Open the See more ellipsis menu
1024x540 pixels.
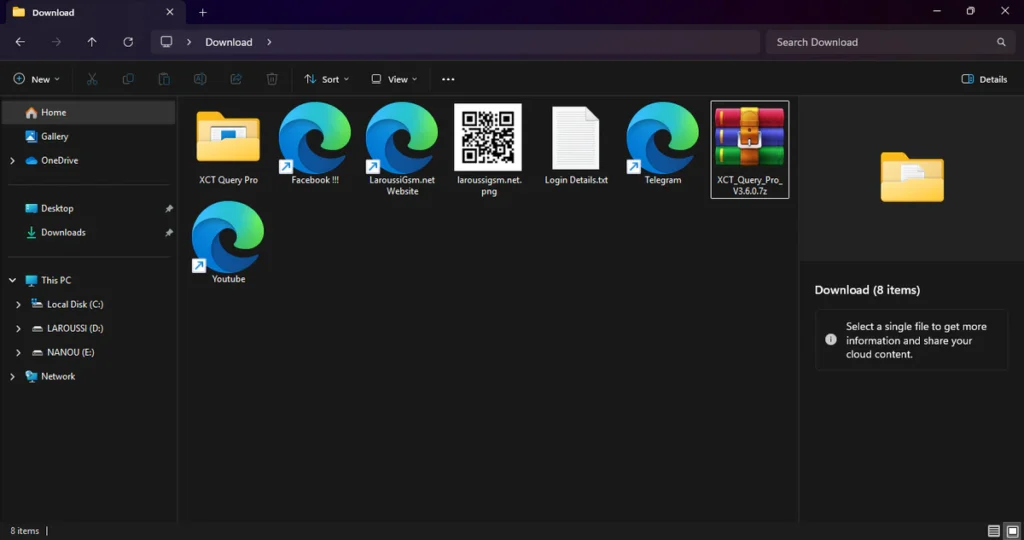coord(448,79)
